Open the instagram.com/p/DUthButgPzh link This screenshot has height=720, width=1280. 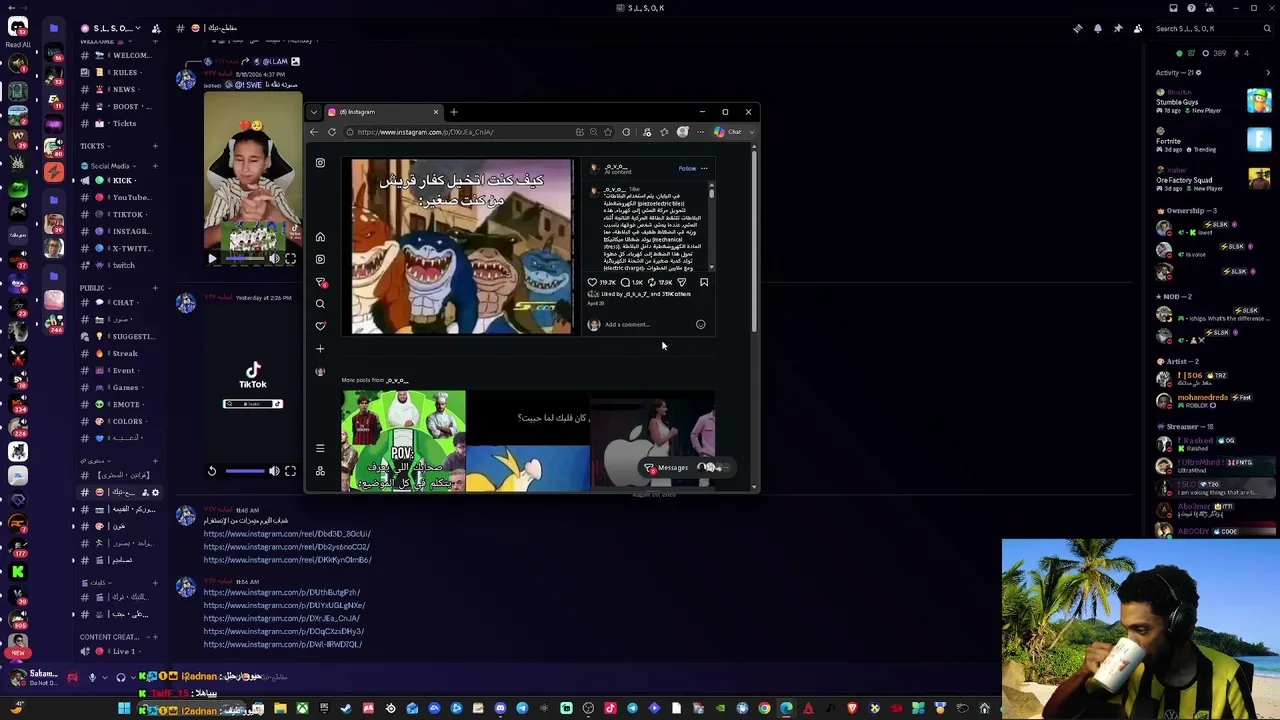coord(282,592)
